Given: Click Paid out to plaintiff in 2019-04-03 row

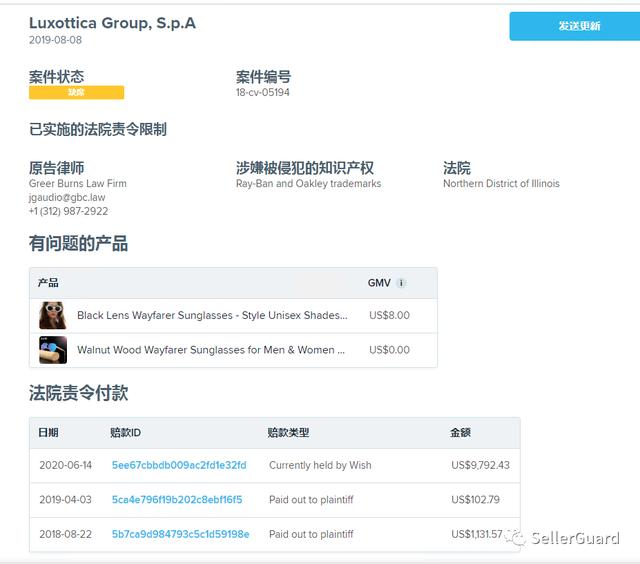Looking at the screenshot, I should tap(311, 500).
